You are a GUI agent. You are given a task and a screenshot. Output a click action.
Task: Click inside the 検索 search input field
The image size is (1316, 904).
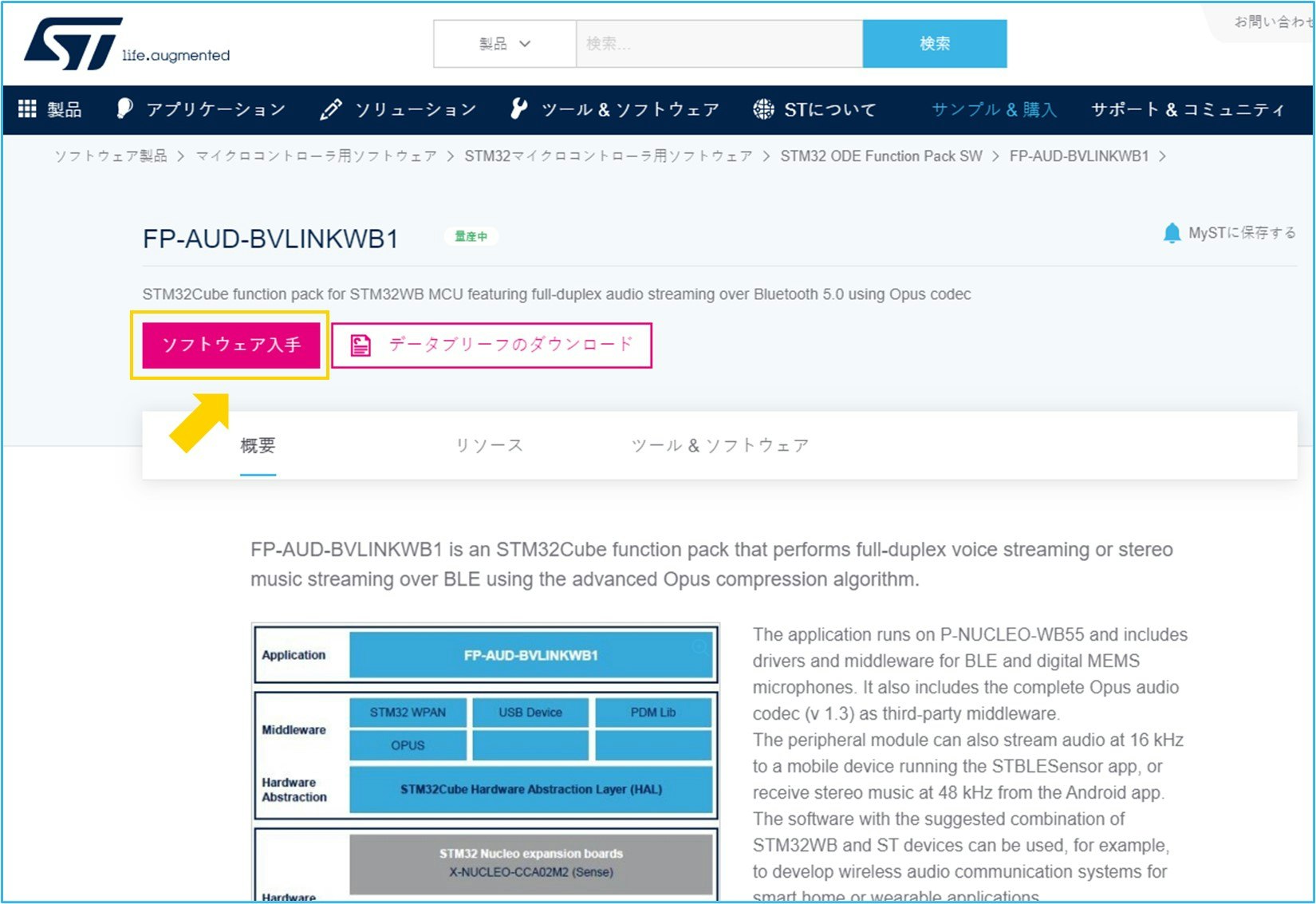[718, 44]
